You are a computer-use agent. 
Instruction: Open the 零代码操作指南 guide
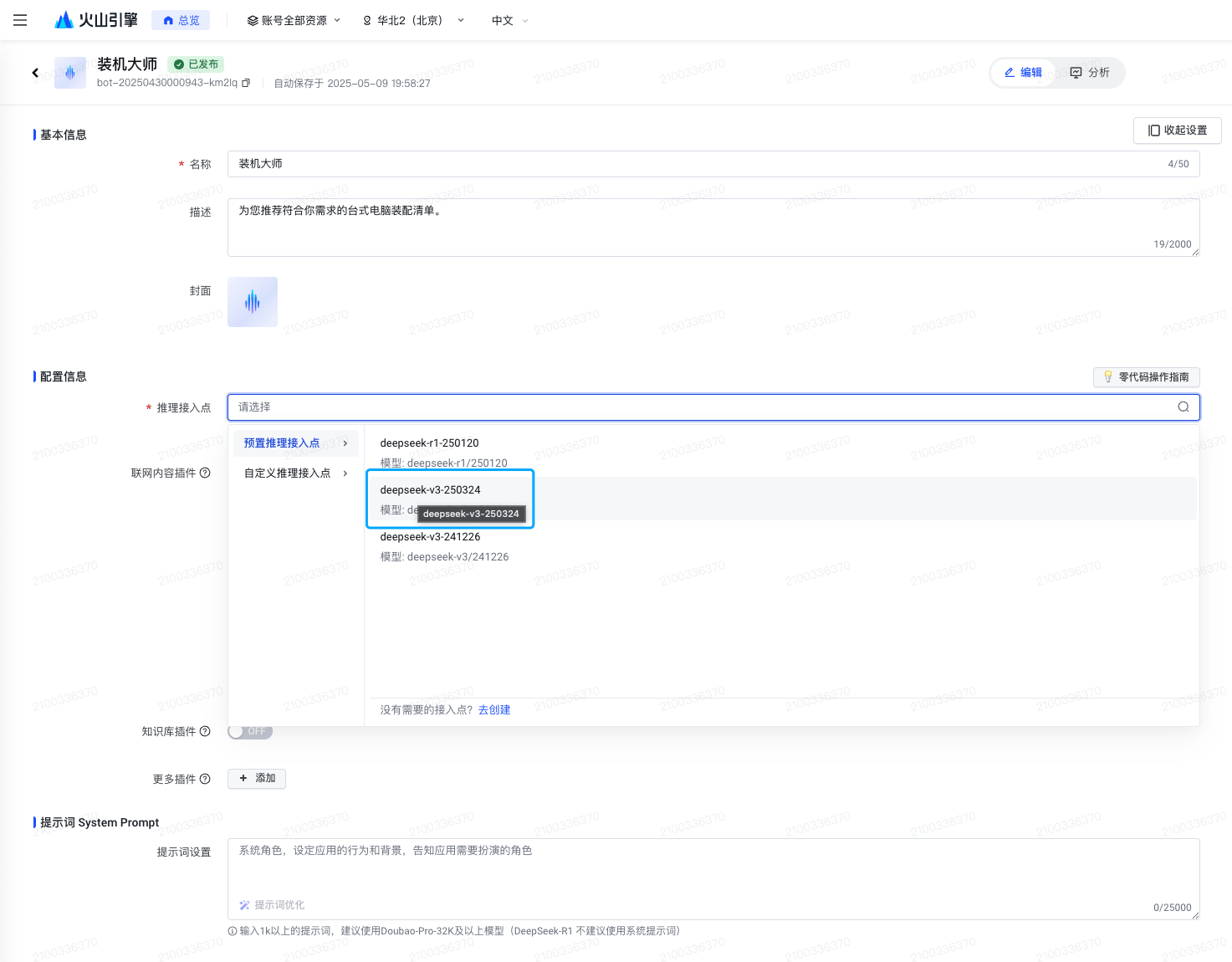coord(1147,377)
